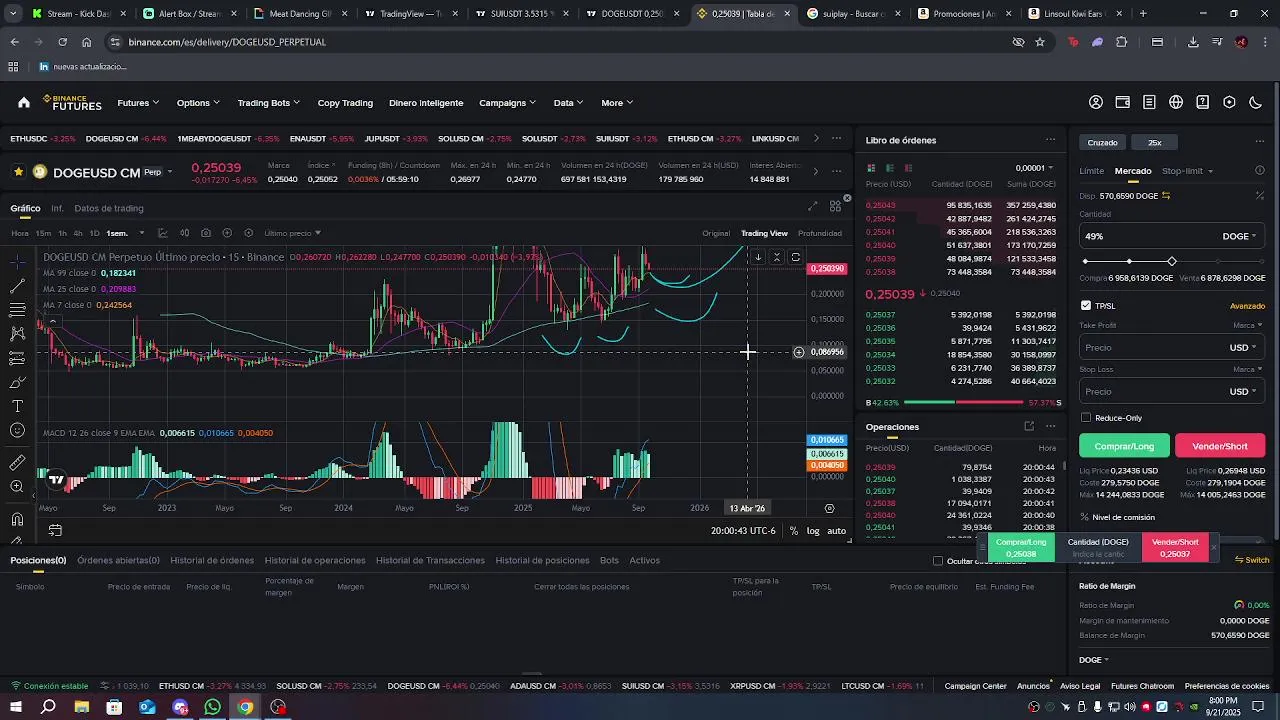Open the candlestick chart type icon

pyautogui.click(x=185, y=233)
